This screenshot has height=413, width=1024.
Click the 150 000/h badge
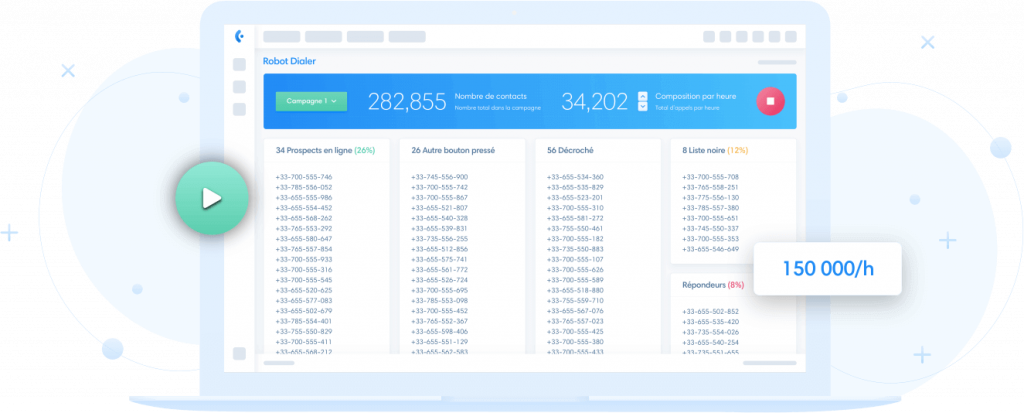click(x=827, y=269)
